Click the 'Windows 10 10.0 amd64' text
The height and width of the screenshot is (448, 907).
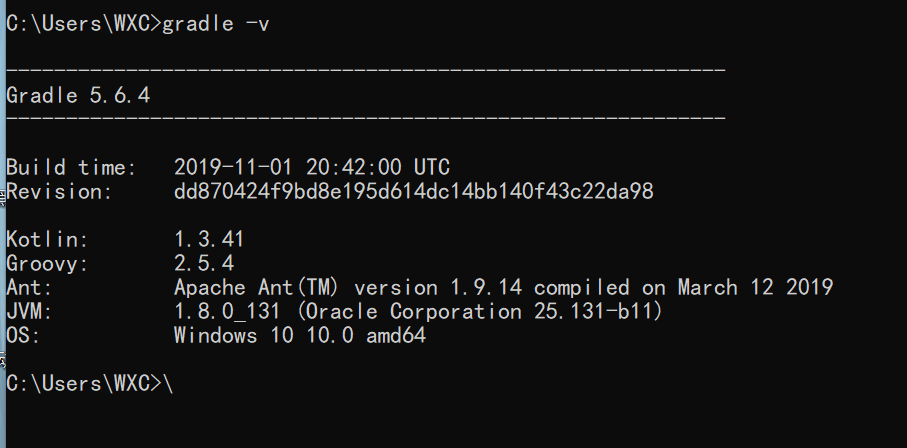coord(300,336)
